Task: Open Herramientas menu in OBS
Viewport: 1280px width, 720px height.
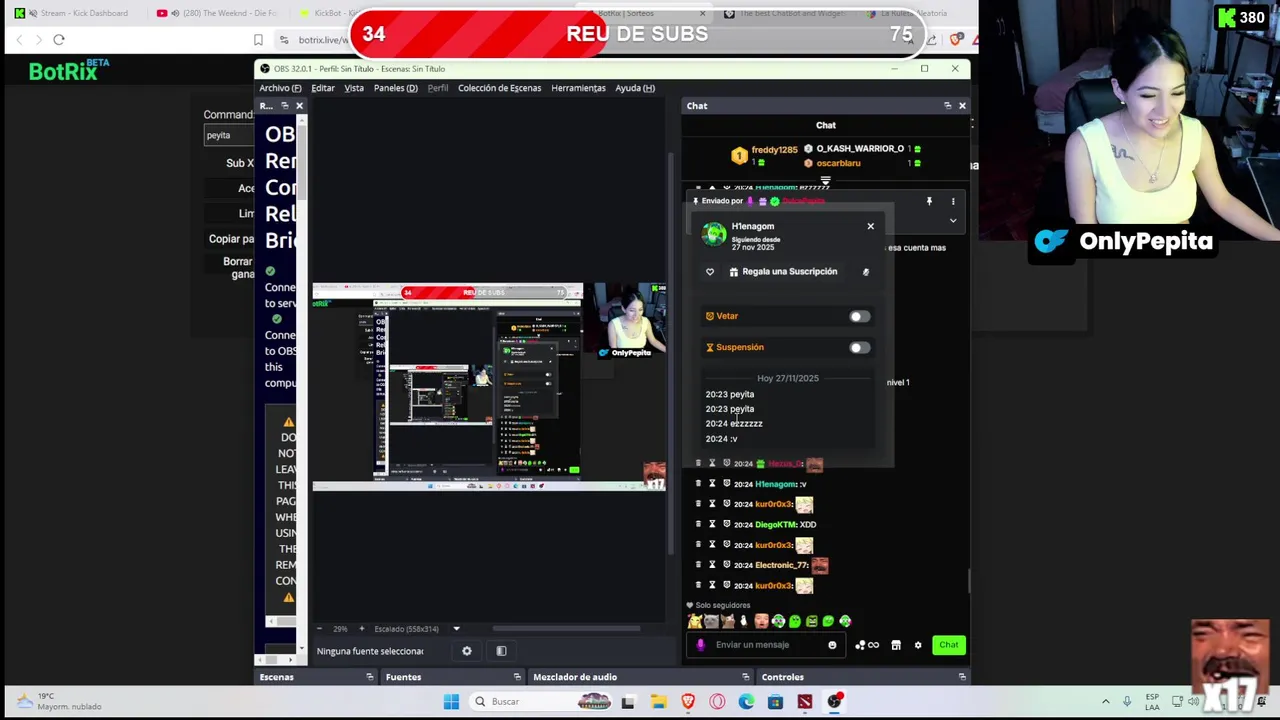Action: pyautogui.click(x=578, y=88)
